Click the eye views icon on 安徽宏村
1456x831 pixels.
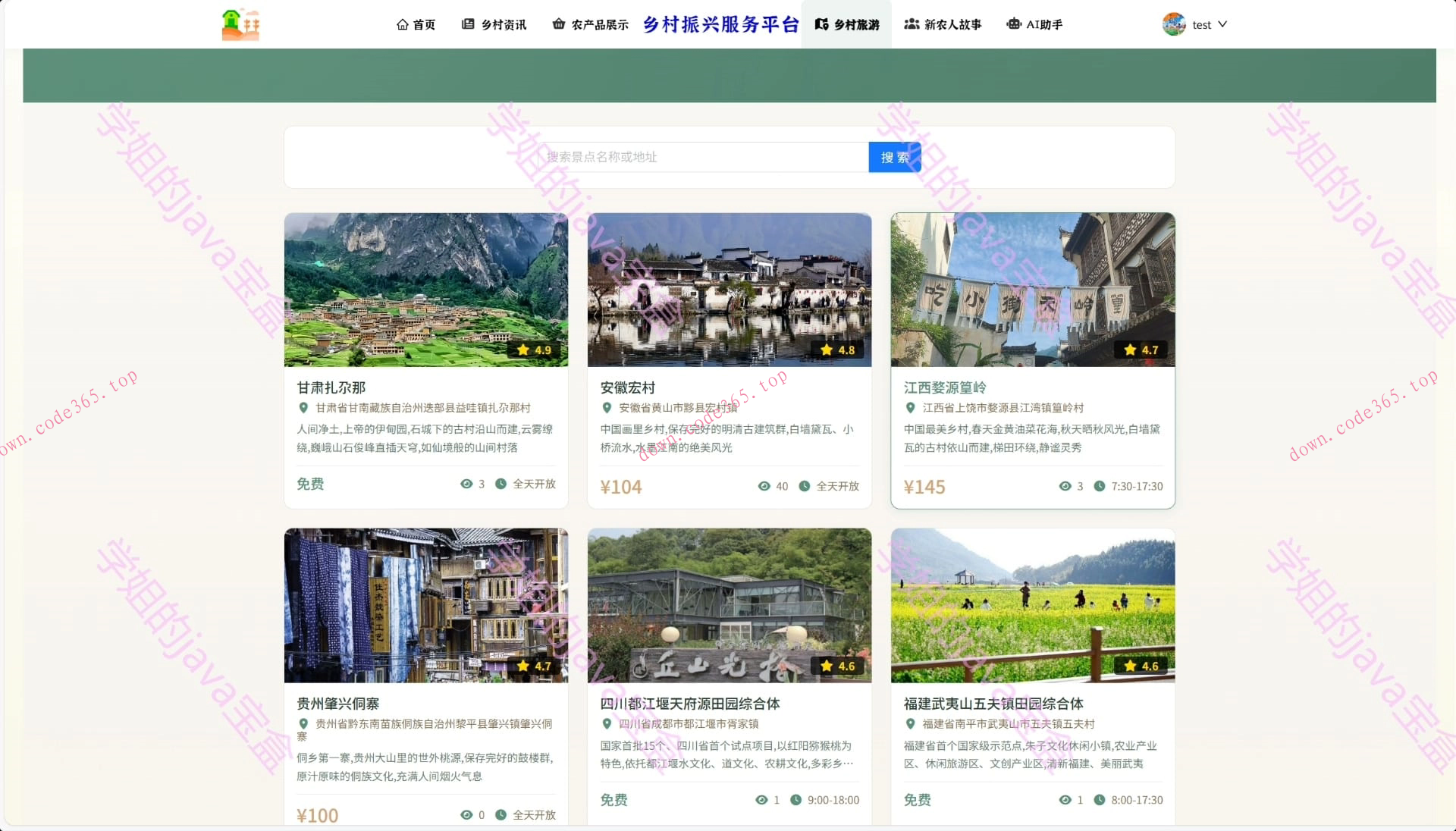pyautogui.click(x=764, y=486)
